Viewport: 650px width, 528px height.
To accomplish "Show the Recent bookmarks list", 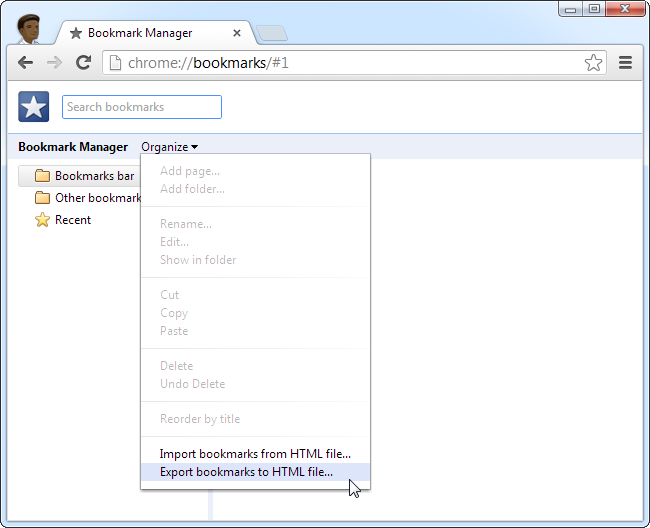I will (63, 220).
